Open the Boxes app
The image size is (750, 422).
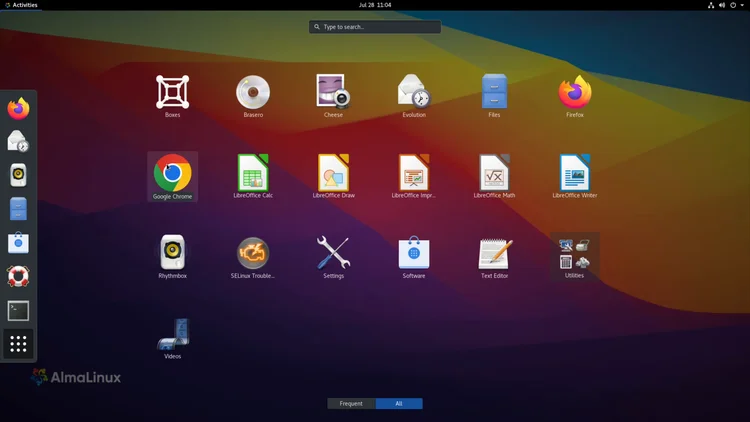(x=172, y=96)
